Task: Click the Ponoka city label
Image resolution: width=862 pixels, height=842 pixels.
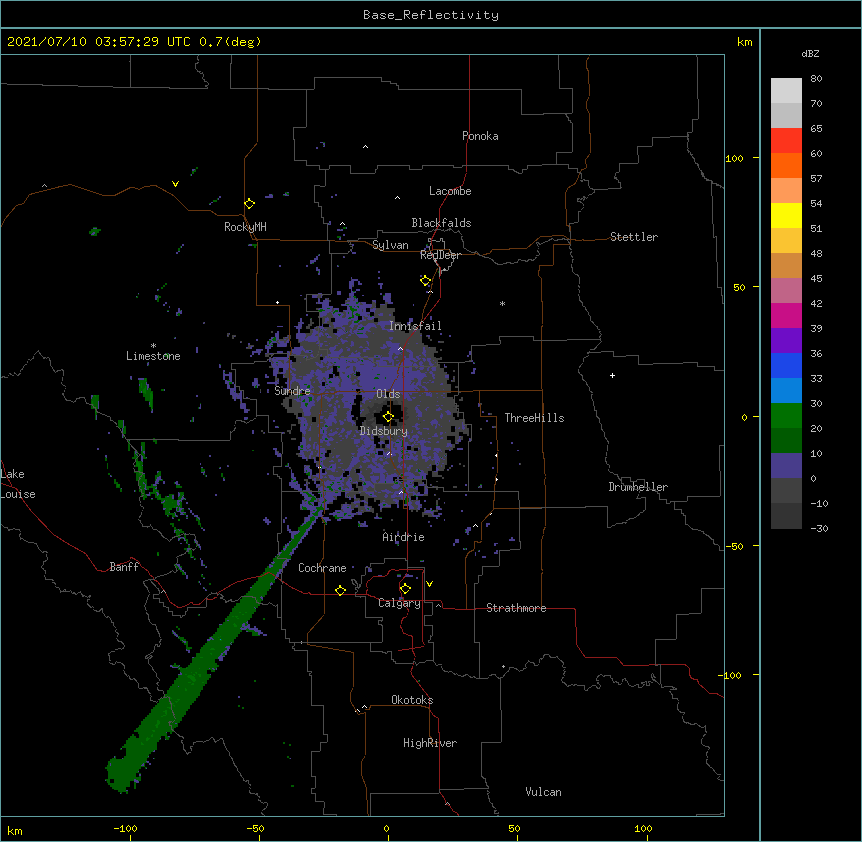Action: (480, 136)
